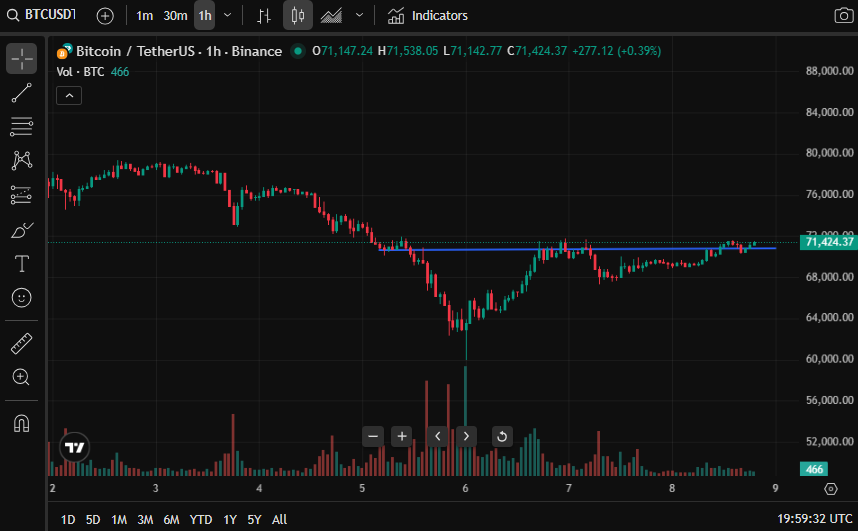Viewport: 858px width, 531px height.
Task: Click the 466 volume value label on the price axis
Action: click(x=814, y=469)
